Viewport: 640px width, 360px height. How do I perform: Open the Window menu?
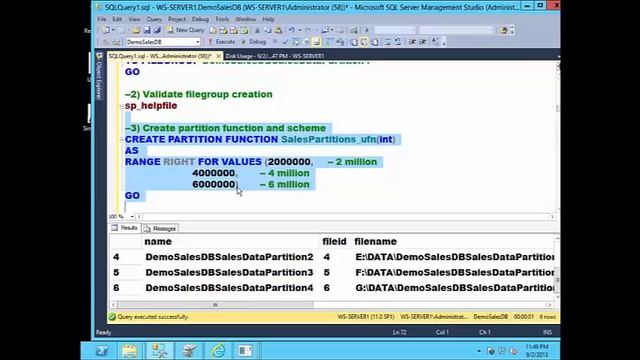[245, 19]
